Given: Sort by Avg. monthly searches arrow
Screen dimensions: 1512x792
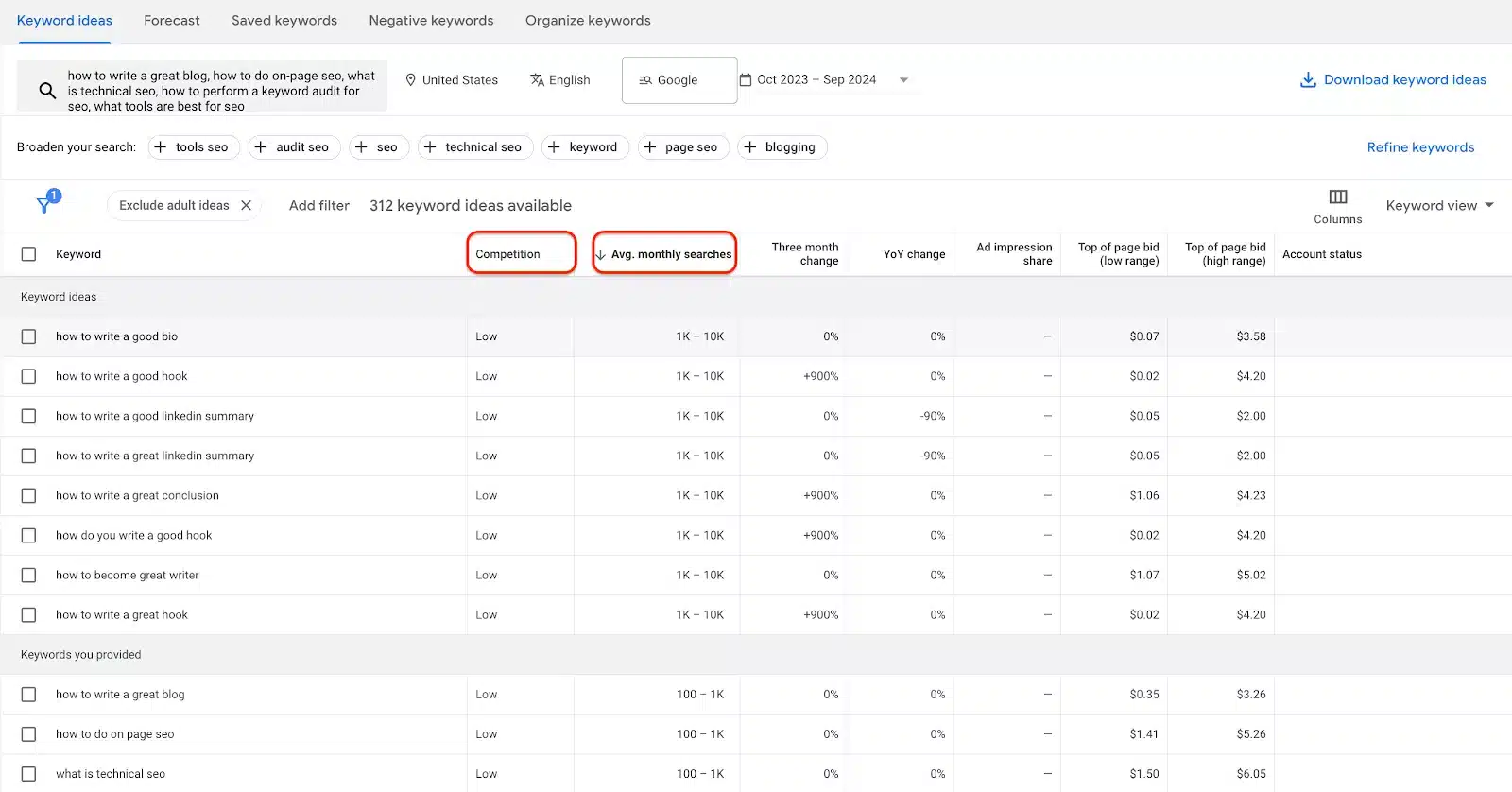Looking at the screenshot, I should [x=600, y=254].
